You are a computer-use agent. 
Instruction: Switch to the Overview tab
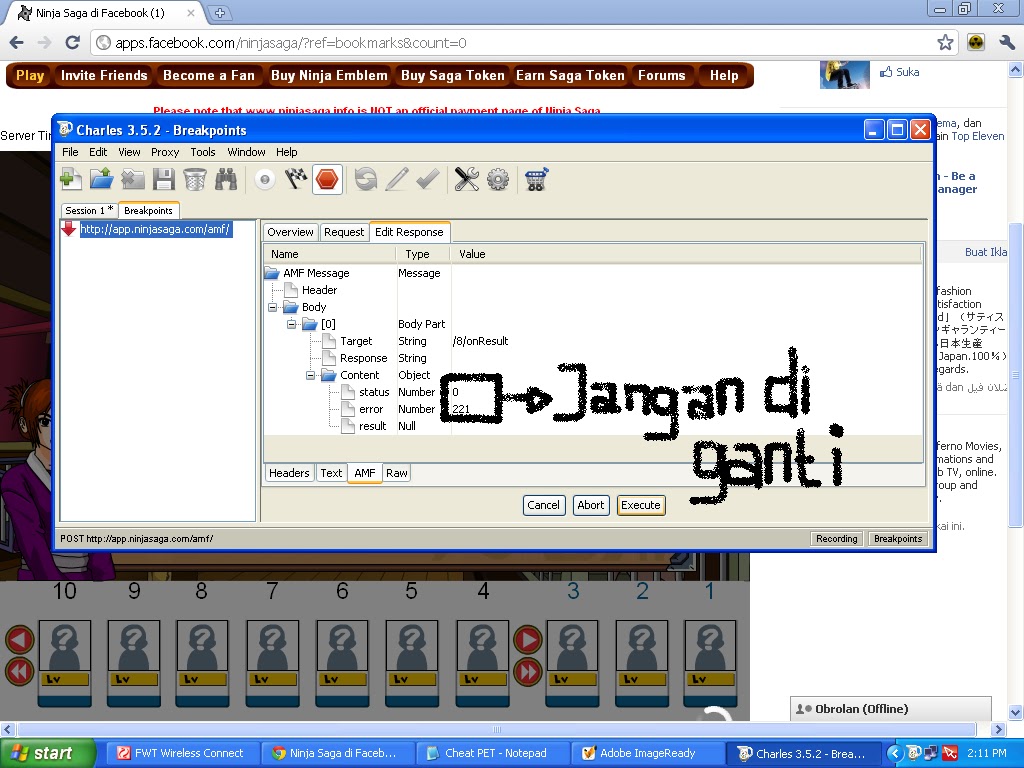(x=290, y=232)
